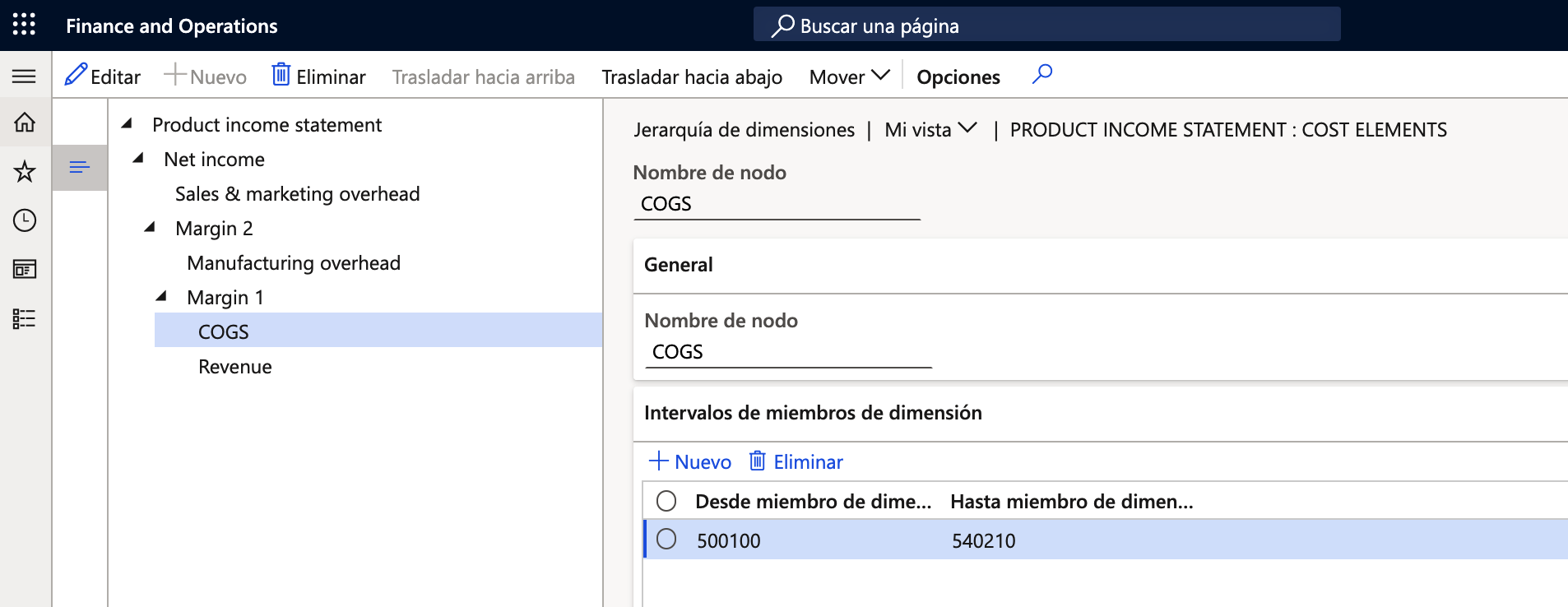Open the Opciones tab
Viewport: 1568px width, 607px height.
click(958, 76)
